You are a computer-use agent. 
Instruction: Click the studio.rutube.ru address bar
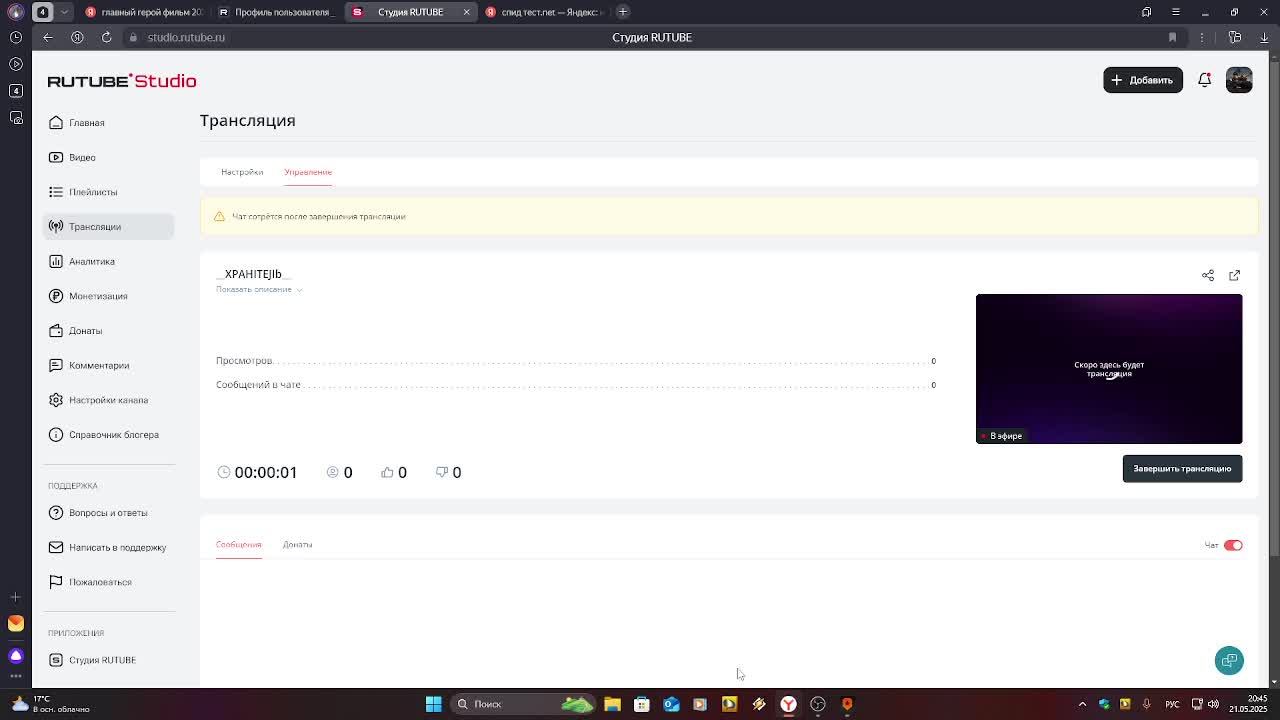pyautogui.click(x=186, y=37)
